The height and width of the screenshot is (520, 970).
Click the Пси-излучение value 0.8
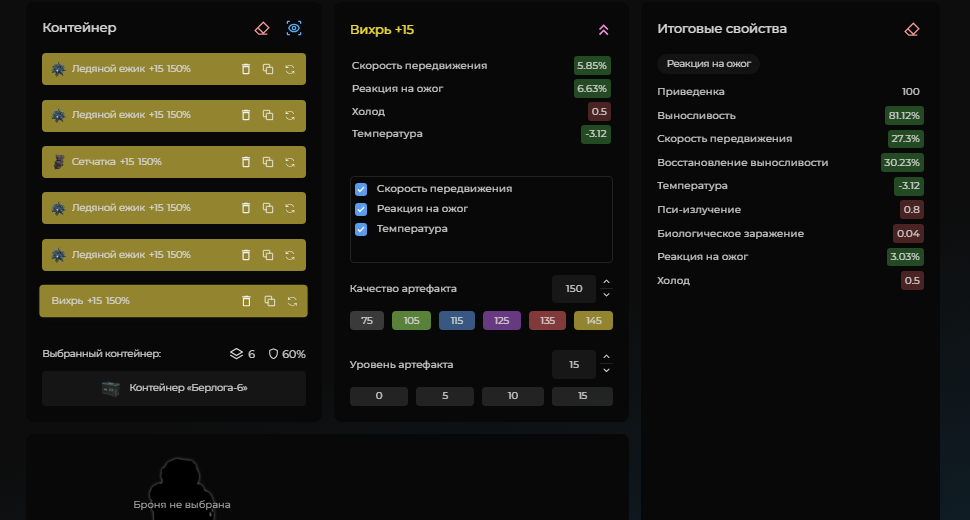911,210
